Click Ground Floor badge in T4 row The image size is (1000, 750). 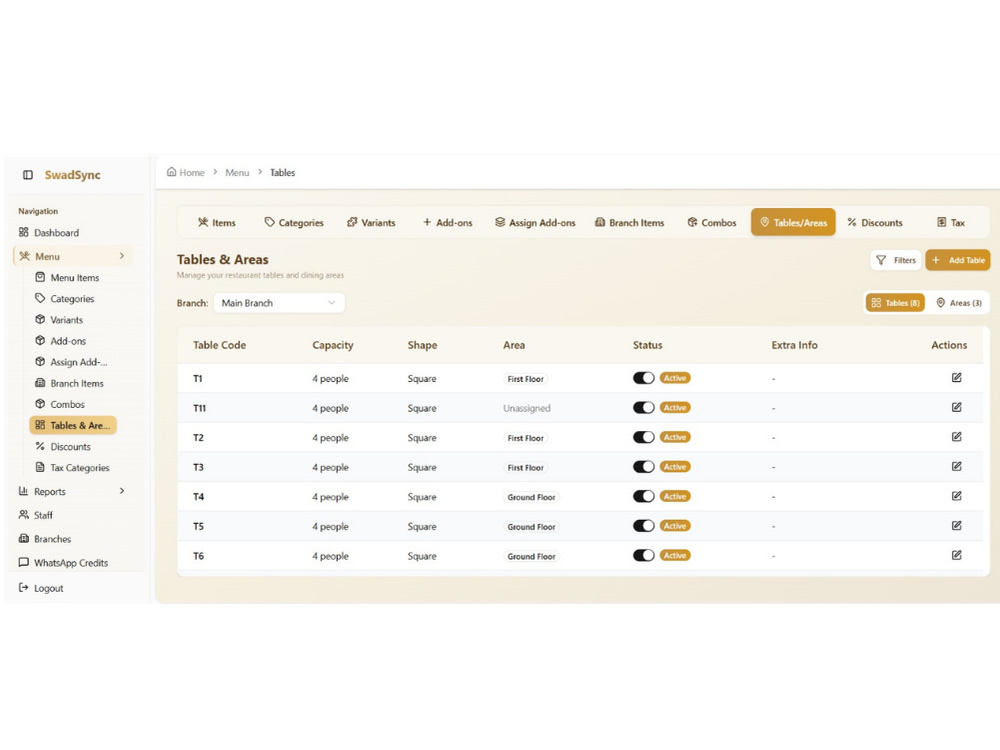click(531, 497)
